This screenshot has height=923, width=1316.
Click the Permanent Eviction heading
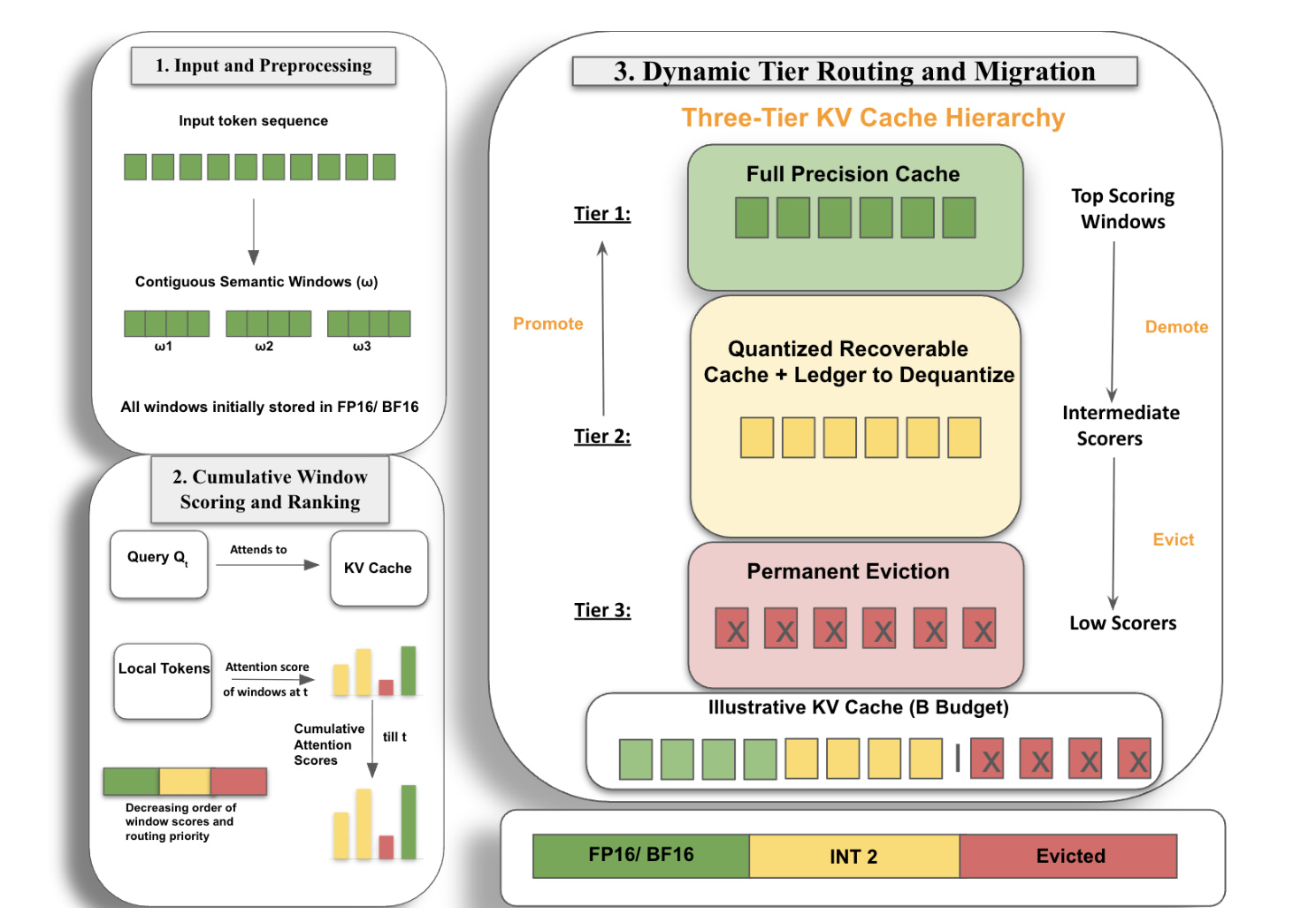coord(848,571)
